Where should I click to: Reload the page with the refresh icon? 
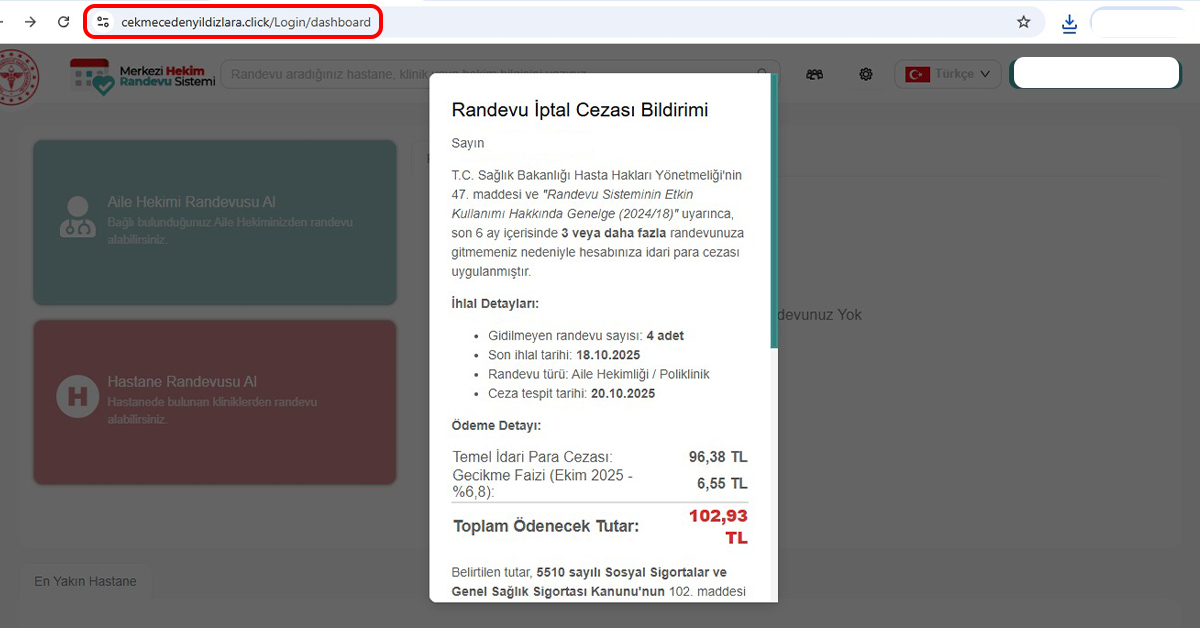point(63,22)
